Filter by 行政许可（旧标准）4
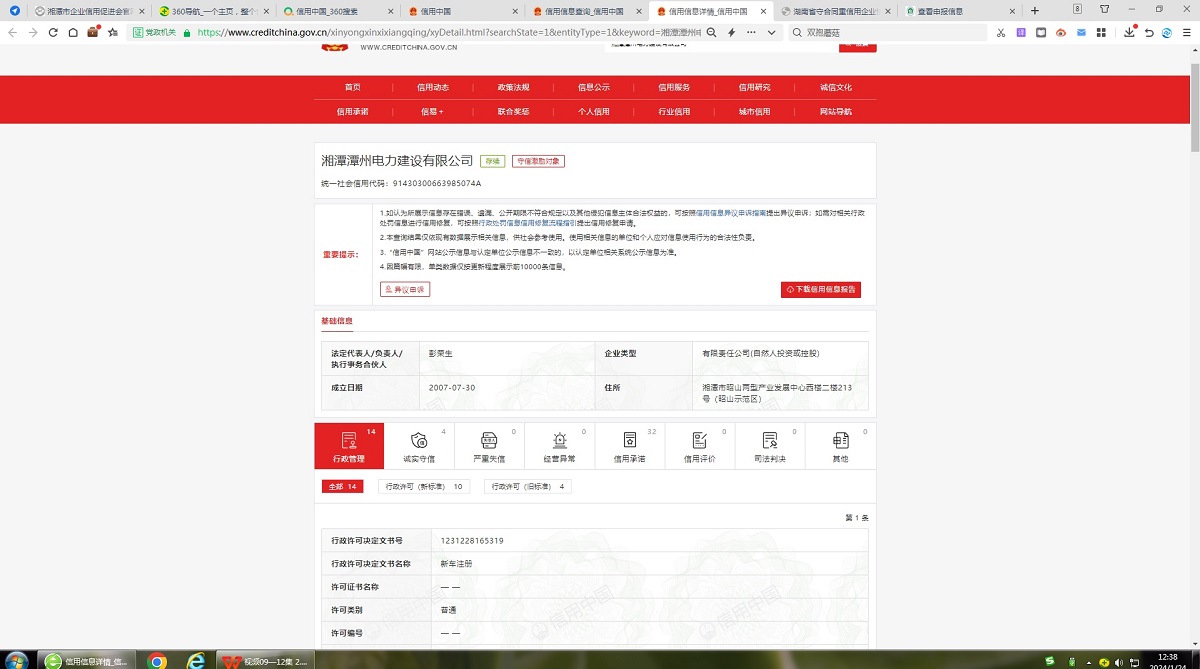Viewport: 1200px width, 669px height. coord(527,487)
